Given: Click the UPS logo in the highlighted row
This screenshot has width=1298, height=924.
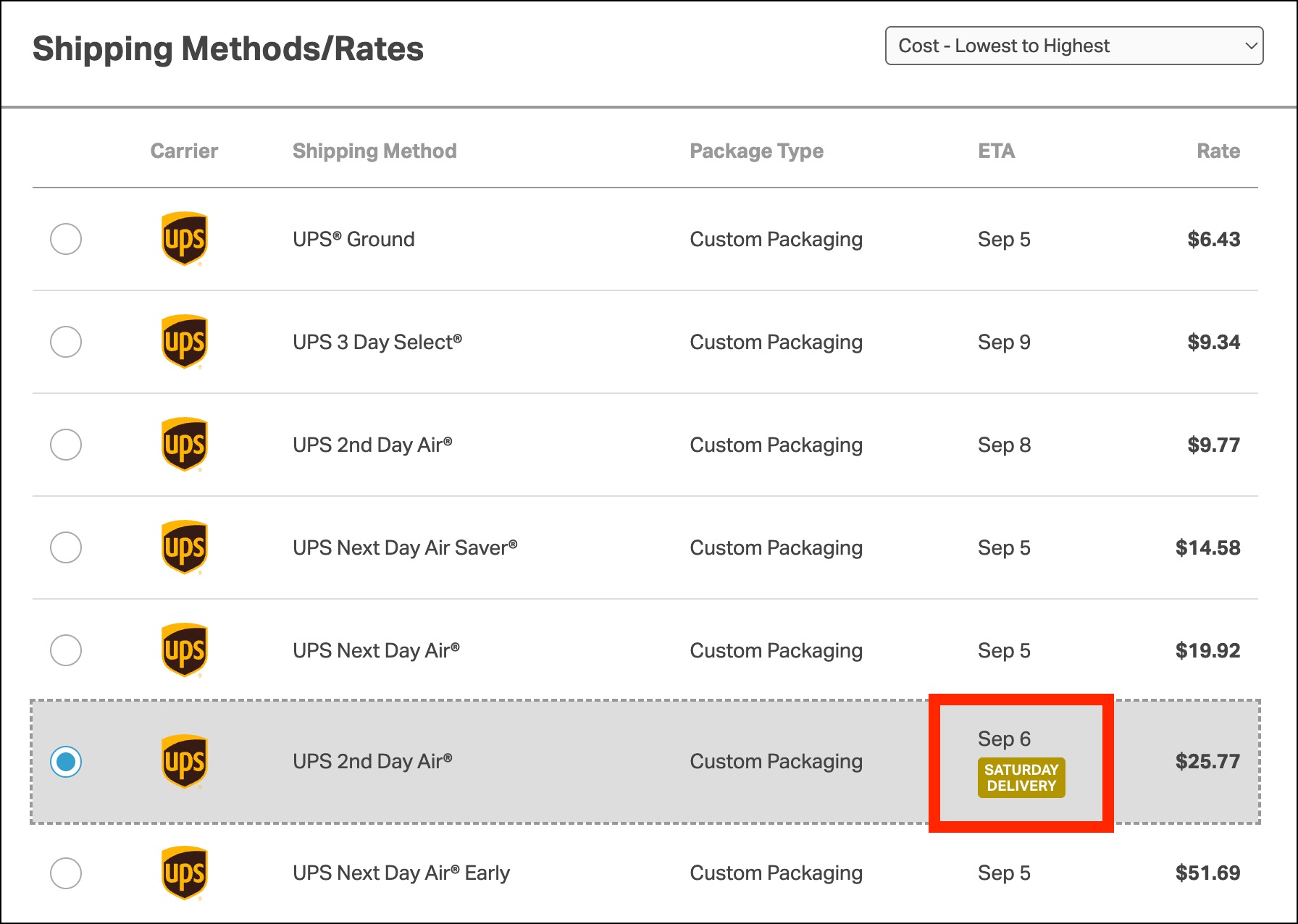Looking at the screenshot, I should 184,762.
